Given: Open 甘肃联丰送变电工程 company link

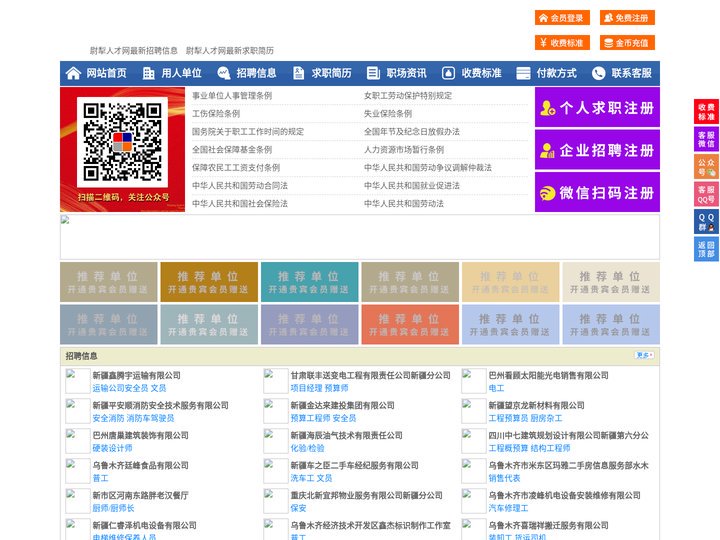Looking at the screenshot, I should pos(370,375).
